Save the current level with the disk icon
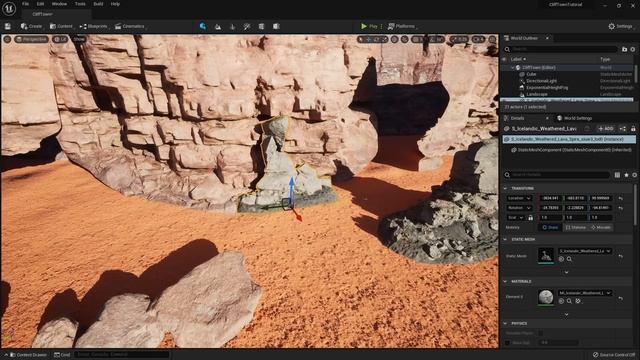 pos(7,26)
